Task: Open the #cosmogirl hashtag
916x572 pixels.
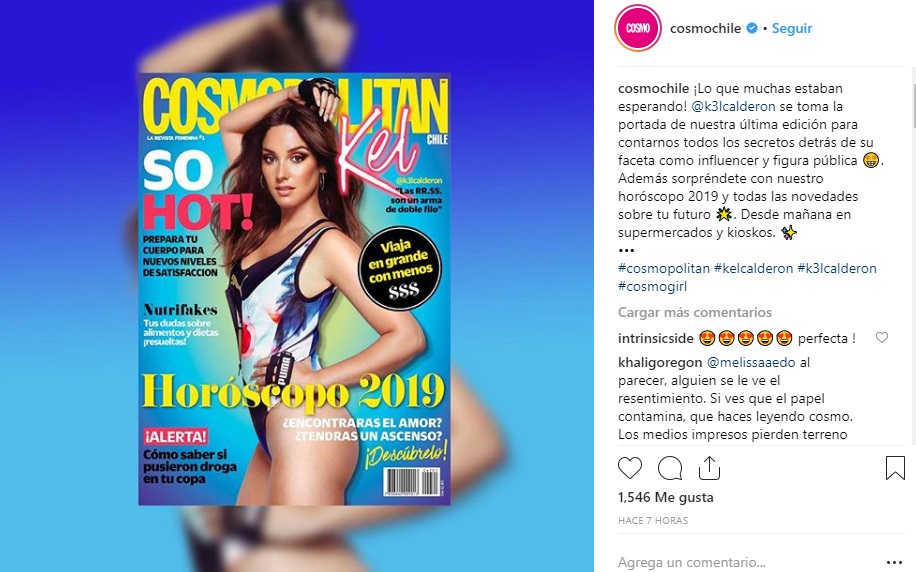Action: coord(653,286)
